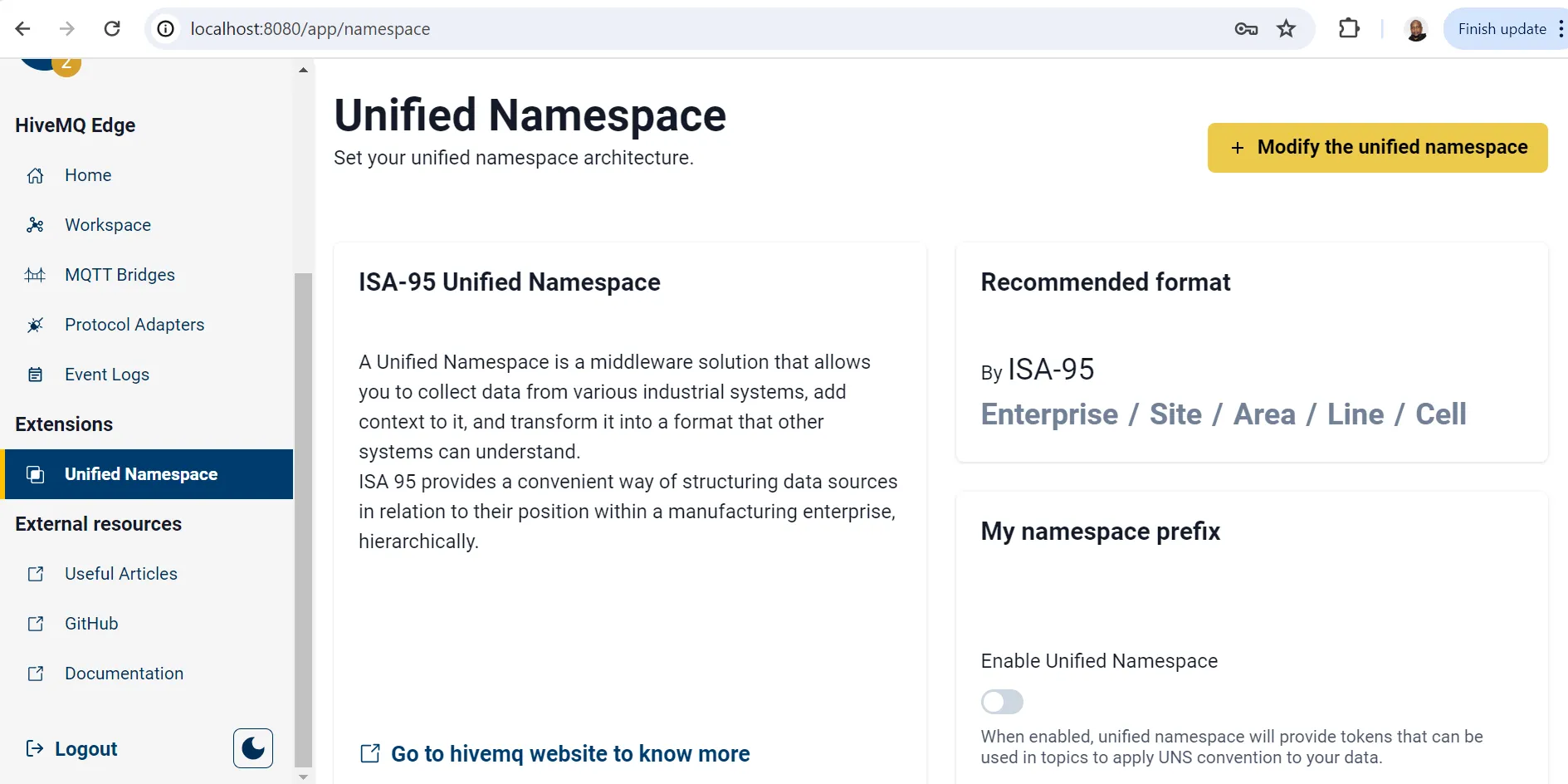The width and height of the screenshot is (1568, 784).
Task: Open the Chrome profile avatar
Action: (1416, 29)
